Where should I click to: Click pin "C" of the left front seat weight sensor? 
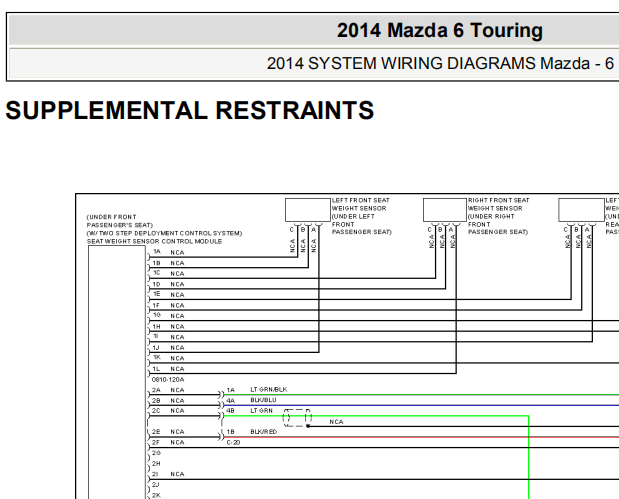[292, 229]
